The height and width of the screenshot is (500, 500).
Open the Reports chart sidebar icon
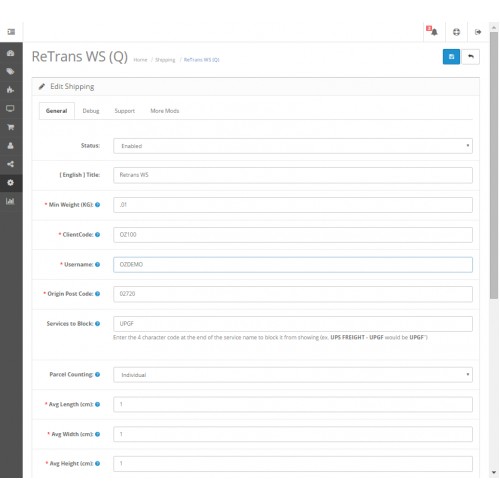pos(11,201)
